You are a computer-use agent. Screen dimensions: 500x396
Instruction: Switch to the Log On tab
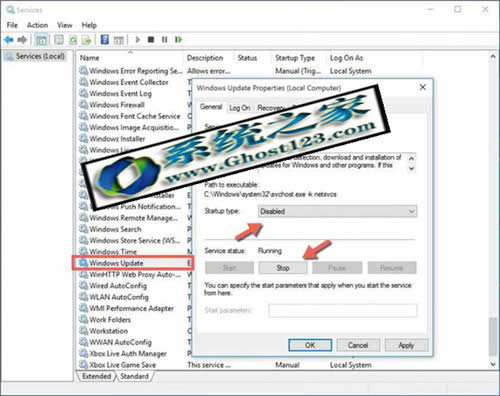(x=239, y=108)
